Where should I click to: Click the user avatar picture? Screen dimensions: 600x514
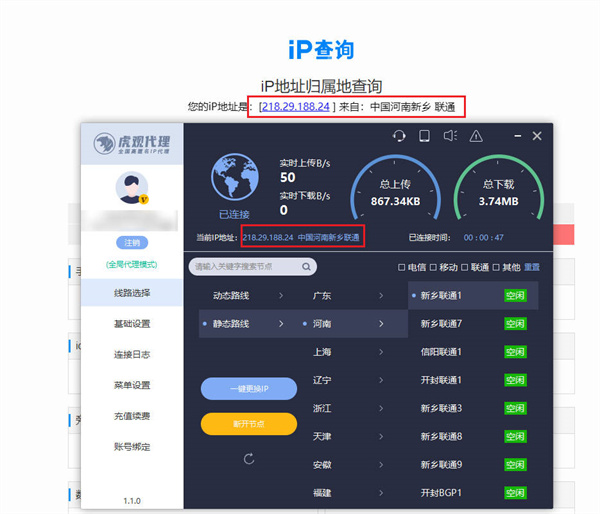tap(132, 188)
